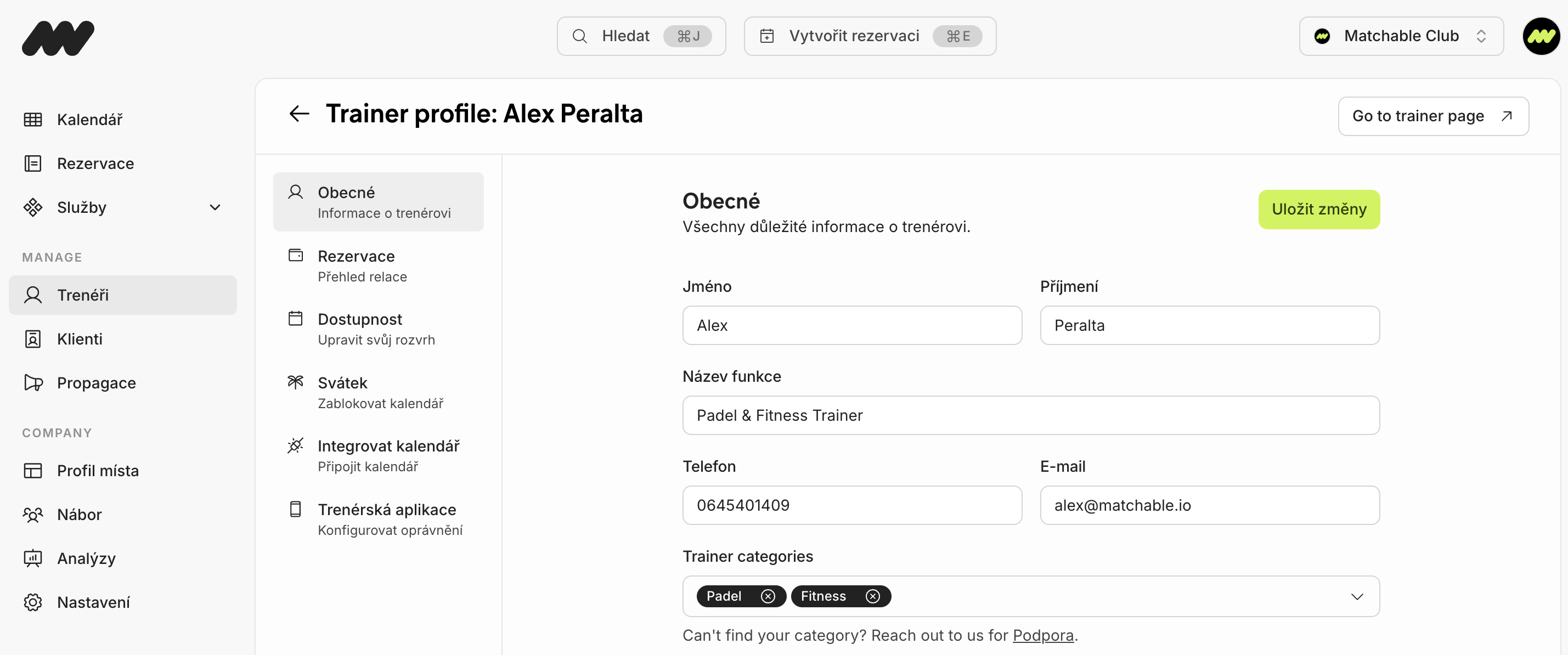This screenshot has width=1568, height=655.
Task: Click into the Název funkce field
Action: [1030, 415]
